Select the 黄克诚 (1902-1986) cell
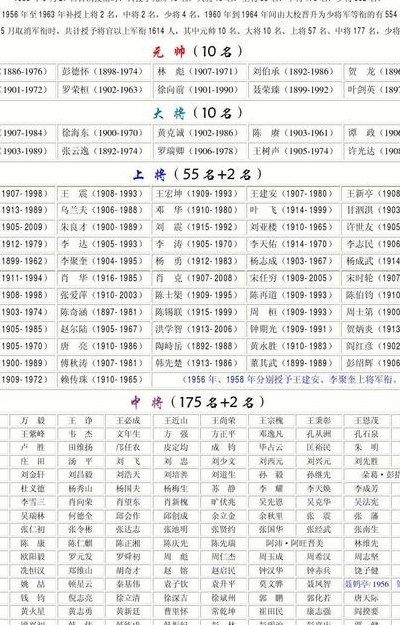 click(x=200, y=133)
